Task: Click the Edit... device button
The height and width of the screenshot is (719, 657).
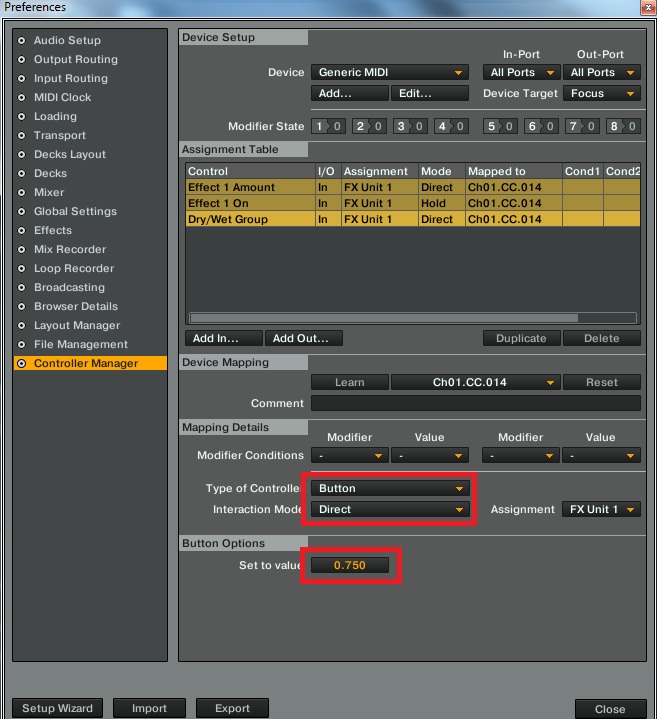Action: point(430,94)
